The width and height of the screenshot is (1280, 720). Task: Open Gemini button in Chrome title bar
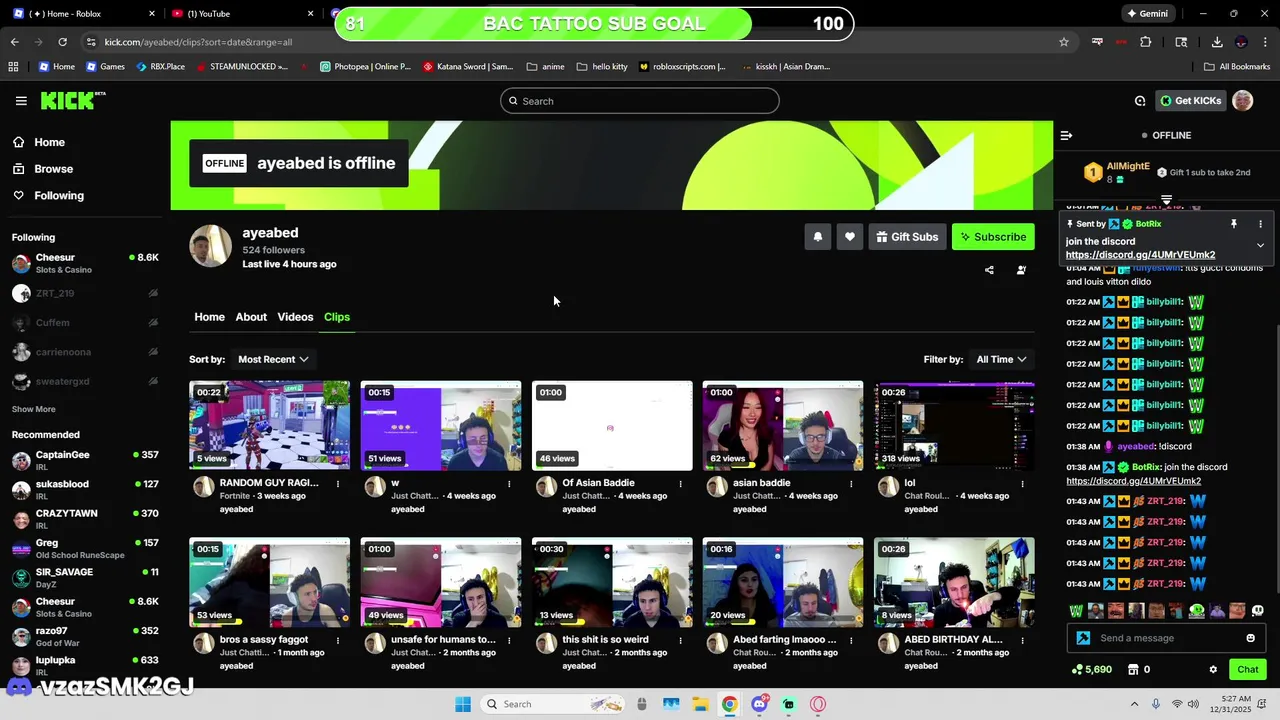1147,14
